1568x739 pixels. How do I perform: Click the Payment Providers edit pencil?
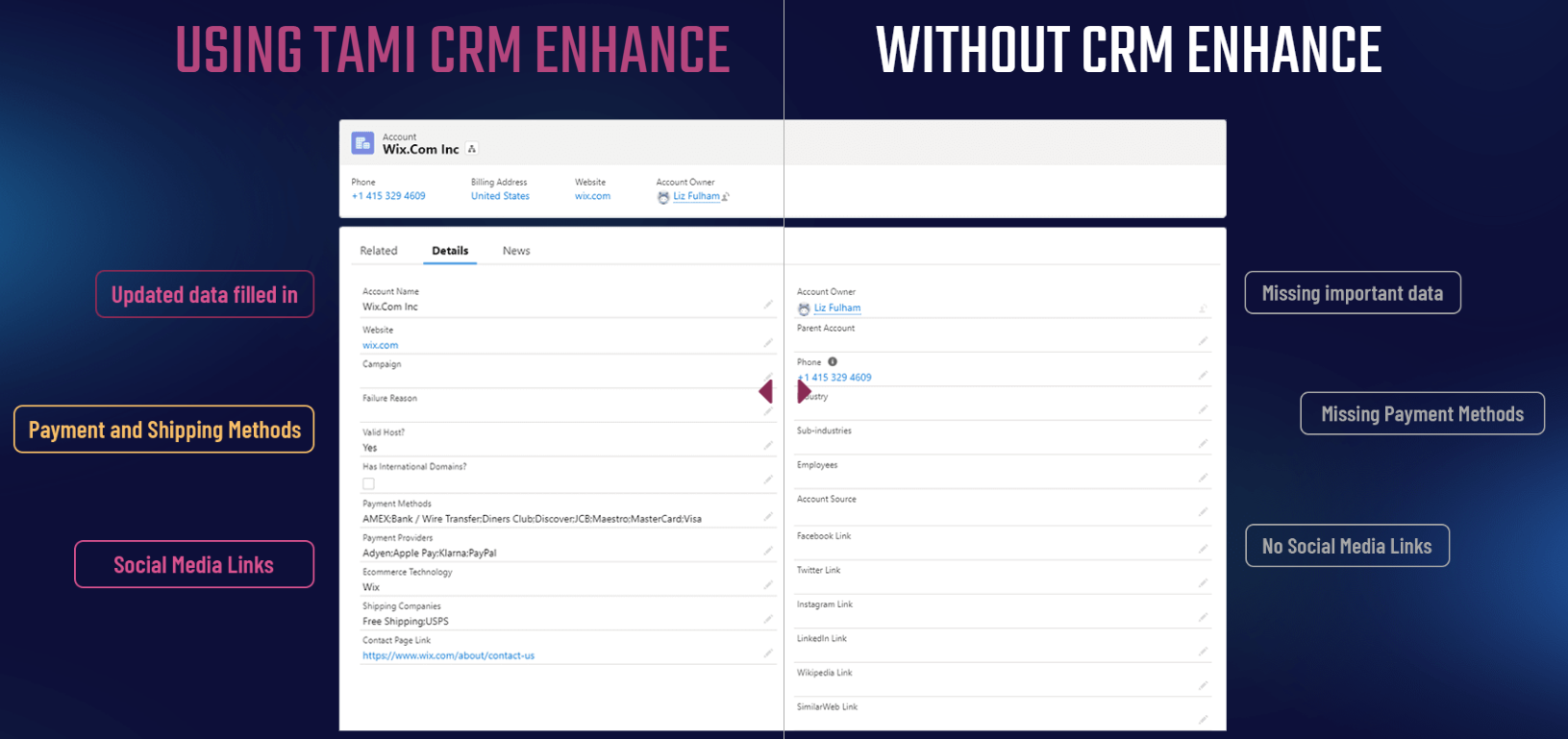(768, 551)
